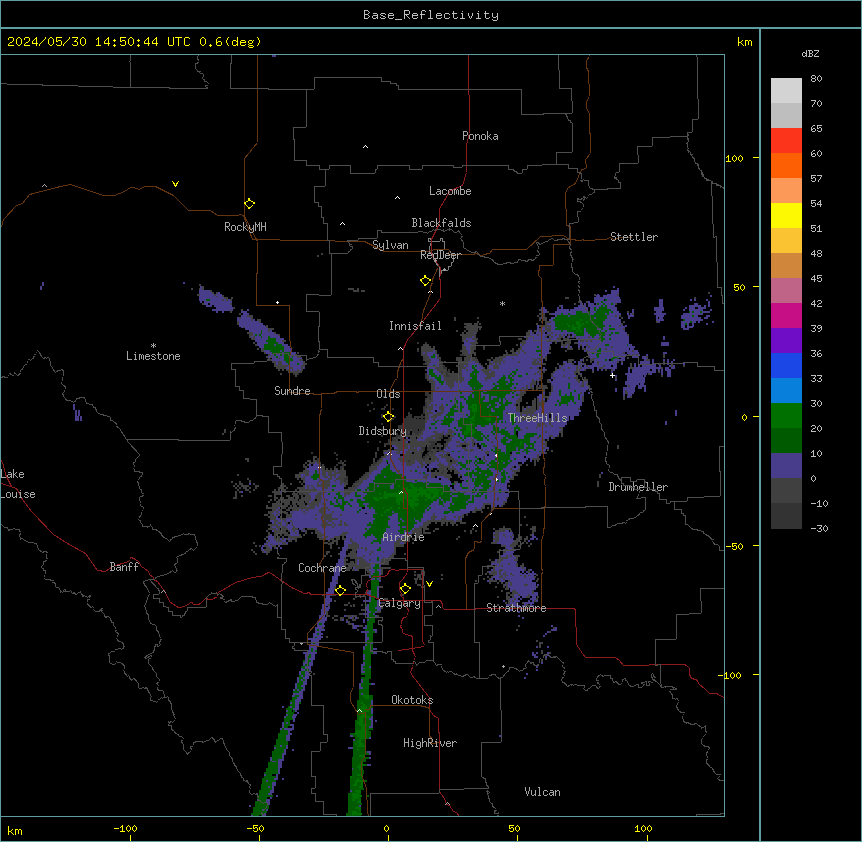Click the km unit label at bottom left
Viewport: 862px width, 842px height.
[x=15, y=831]
